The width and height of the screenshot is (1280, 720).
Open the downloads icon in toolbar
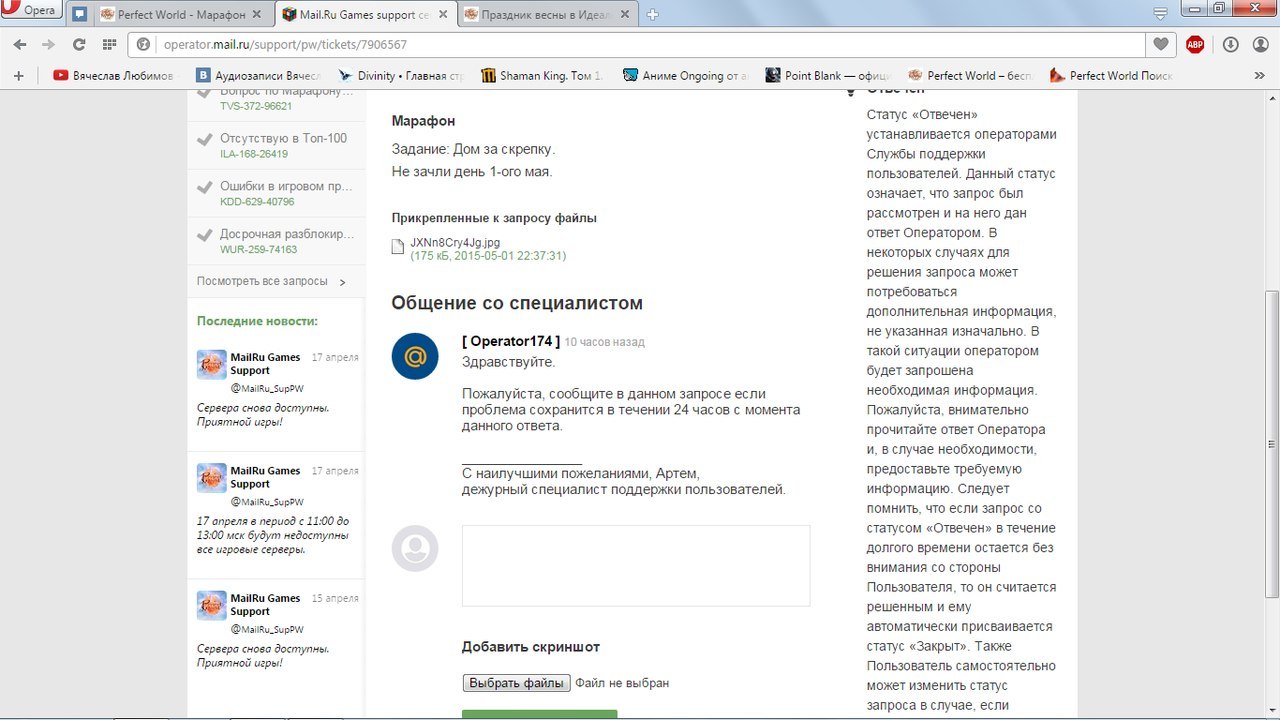point(1231,45)
